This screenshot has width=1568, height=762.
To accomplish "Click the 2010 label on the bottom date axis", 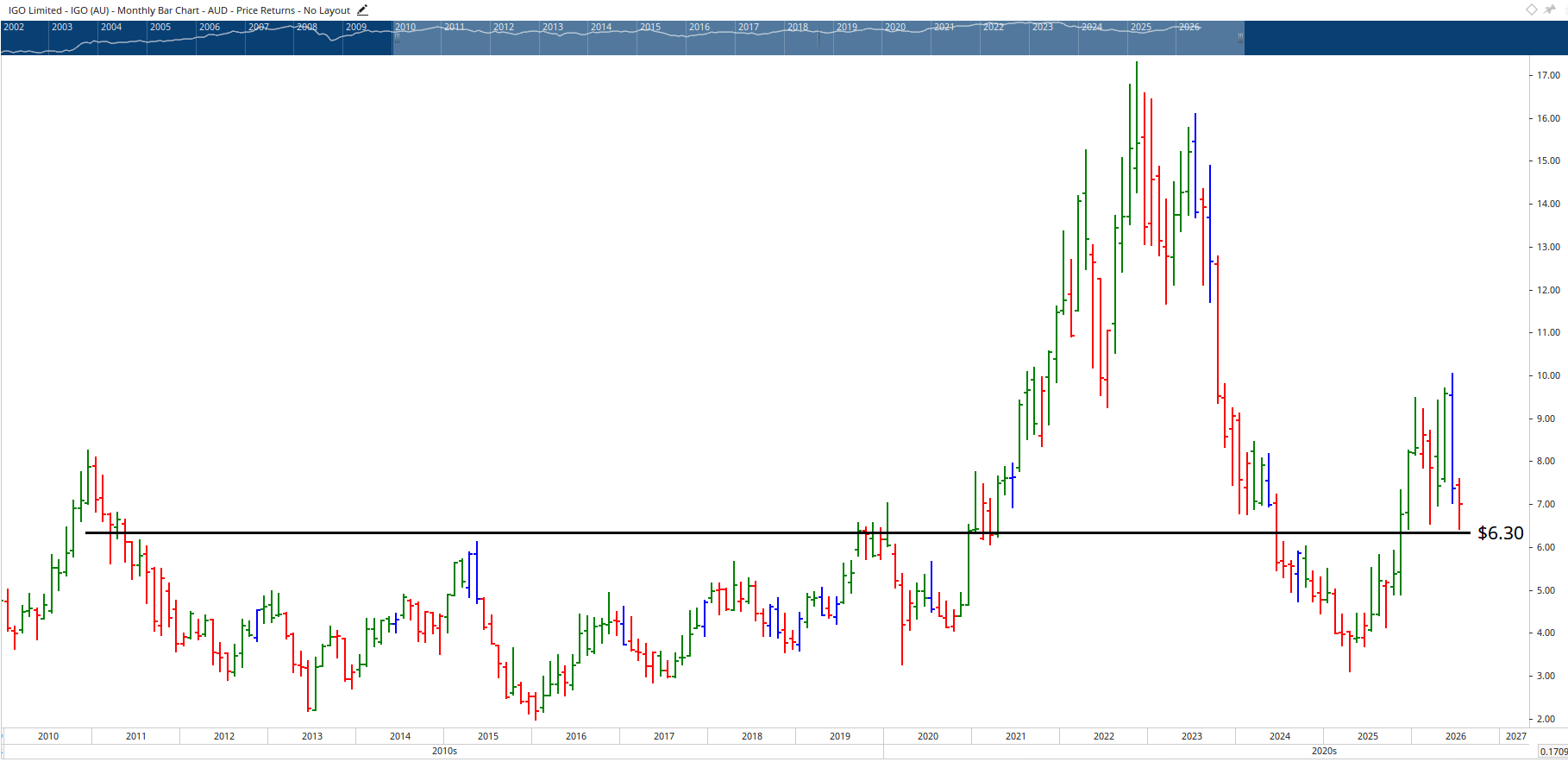I will pos(48,736).
